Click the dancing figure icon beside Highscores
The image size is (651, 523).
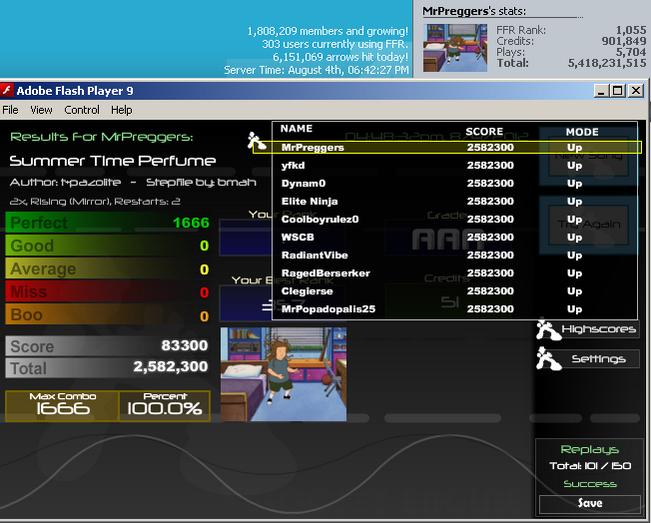548,330
